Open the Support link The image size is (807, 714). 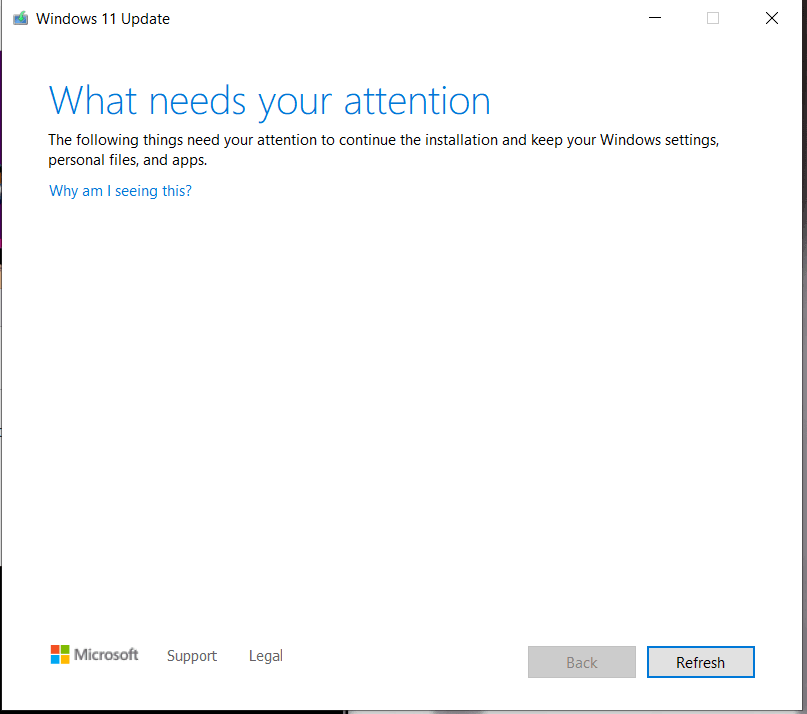pos(192,656)
